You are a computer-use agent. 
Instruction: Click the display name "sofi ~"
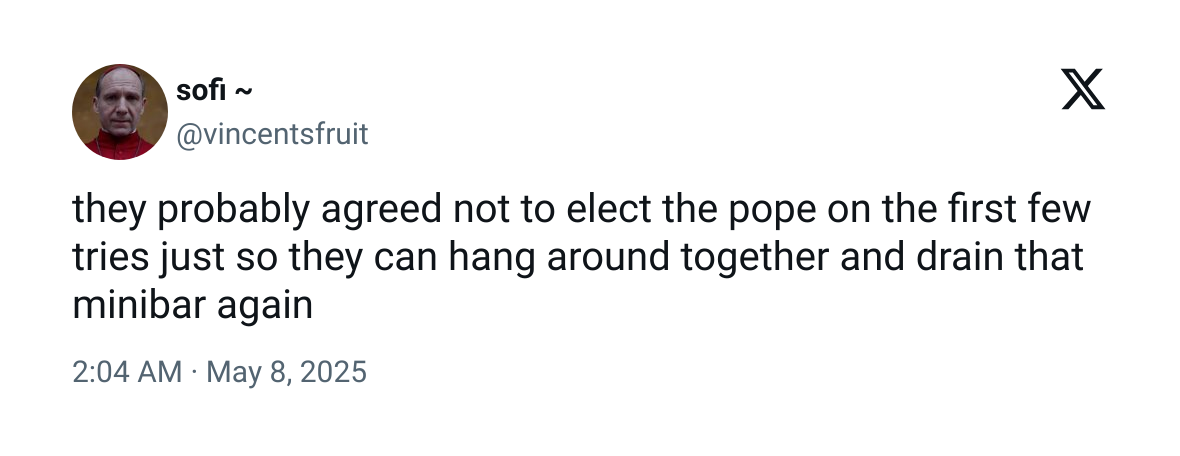[x=214, y=91]
